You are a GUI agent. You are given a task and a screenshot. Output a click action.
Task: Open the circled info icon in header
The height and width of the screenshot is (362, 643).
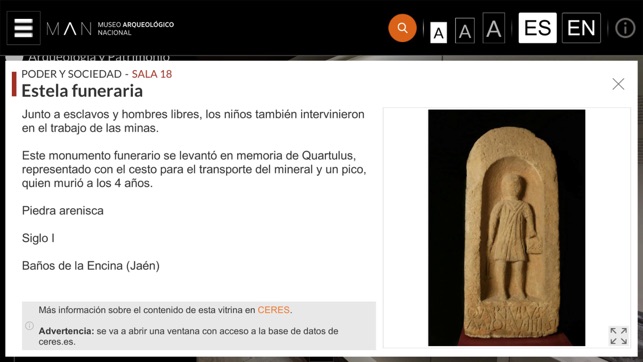[625, 29]
